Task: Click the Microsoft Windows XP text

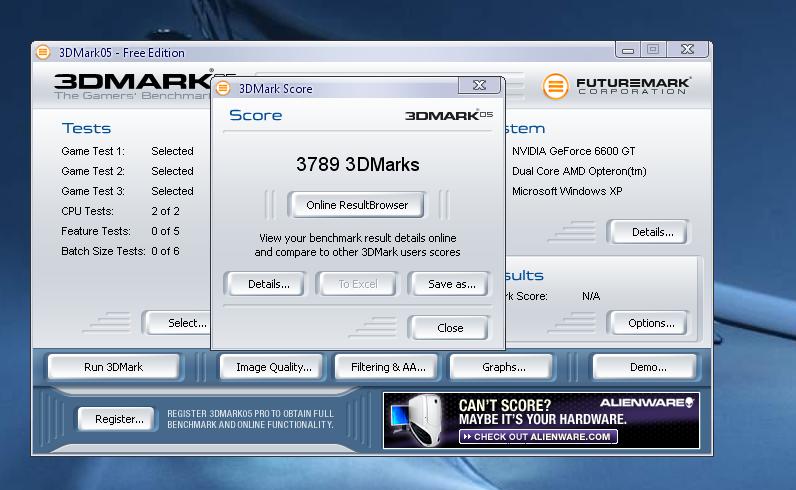Action: (567, 191)
